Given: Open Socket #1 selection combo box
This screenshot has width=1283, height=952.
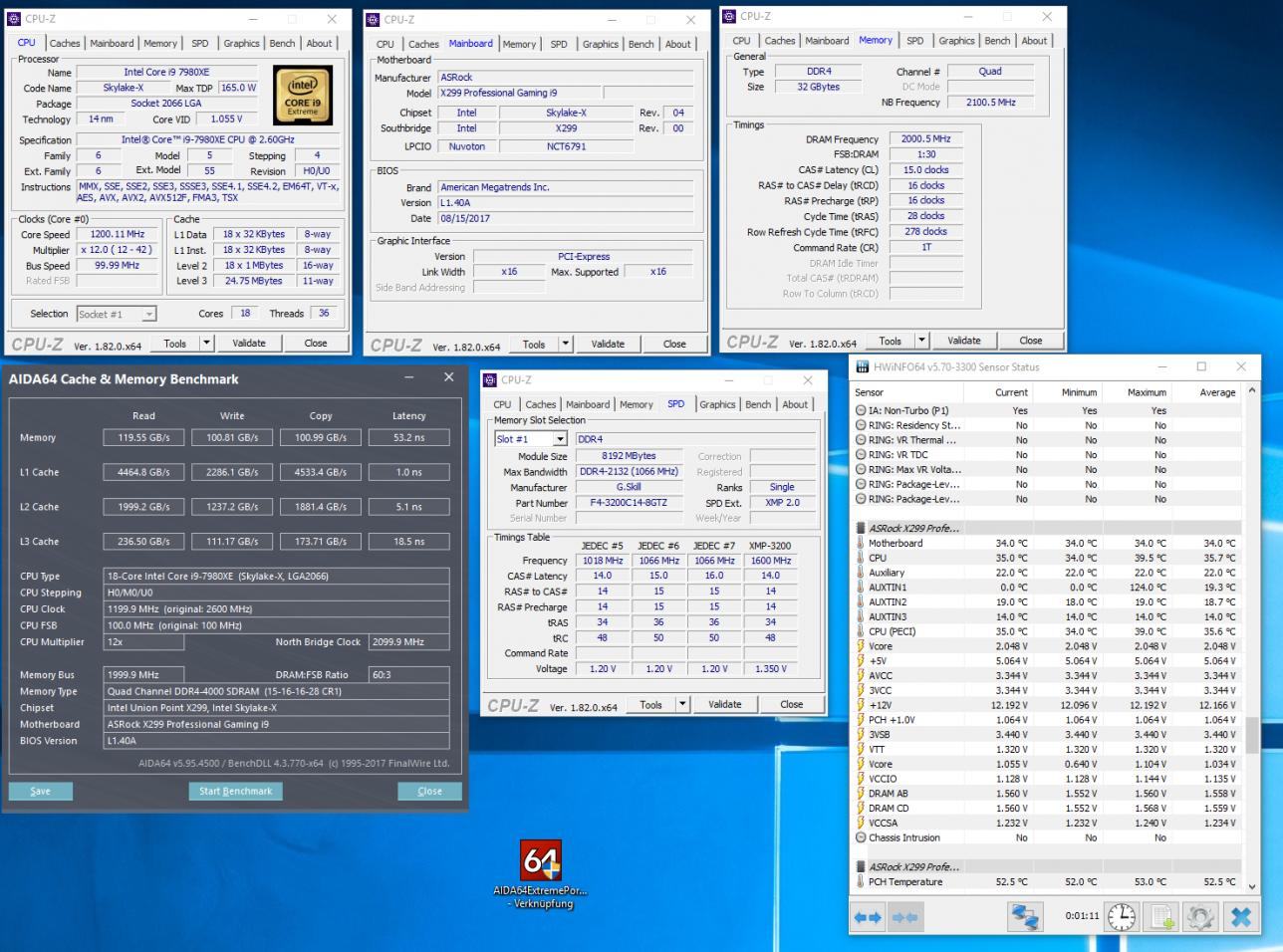Looking at the screenshot, I should [x=117, y=314].
